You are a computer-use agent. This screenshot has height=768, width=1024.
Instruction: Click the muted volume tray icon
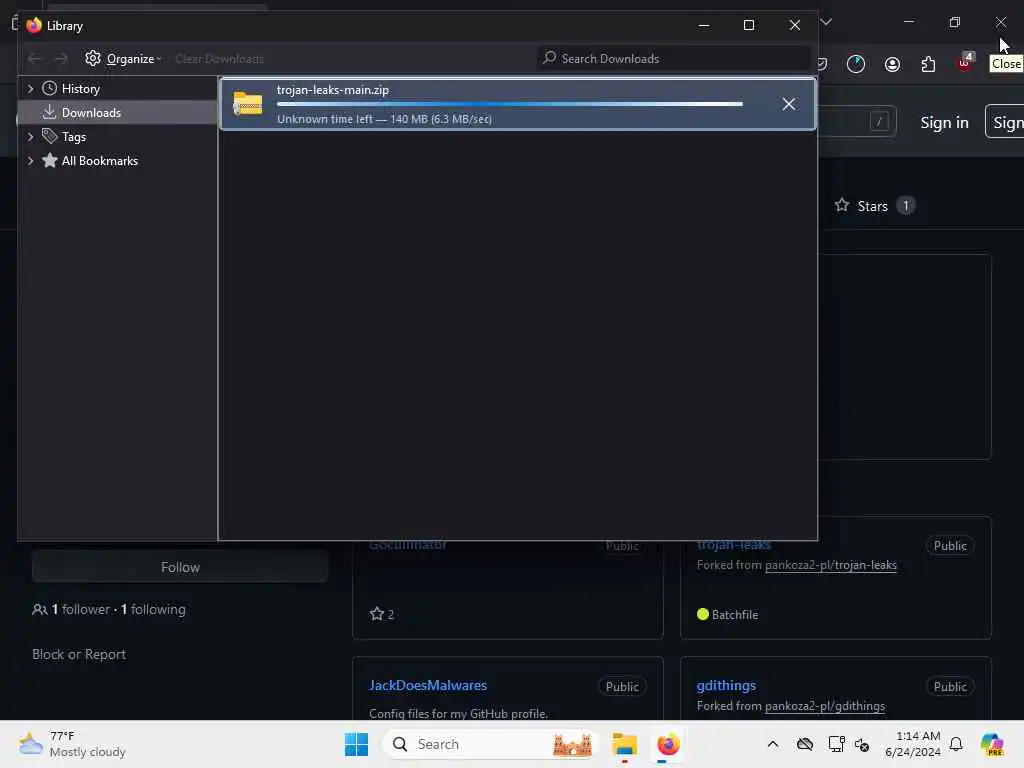point(862,744)
